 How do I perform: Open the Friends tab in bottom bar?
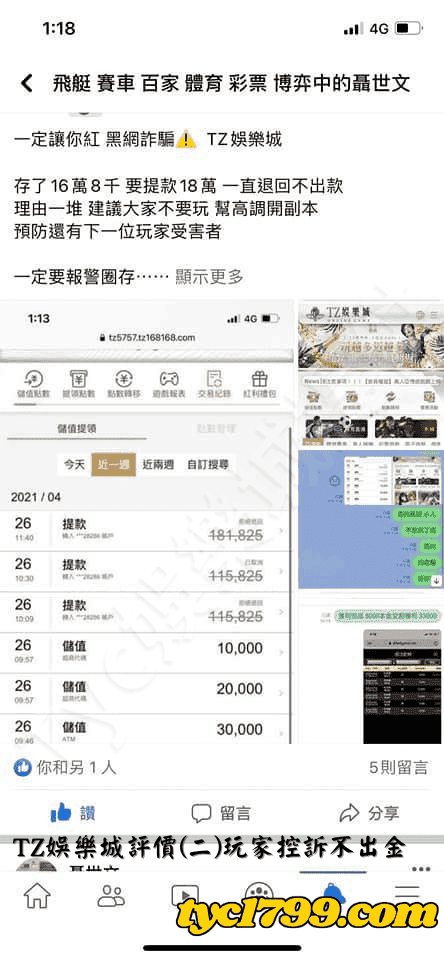[111, 895]
